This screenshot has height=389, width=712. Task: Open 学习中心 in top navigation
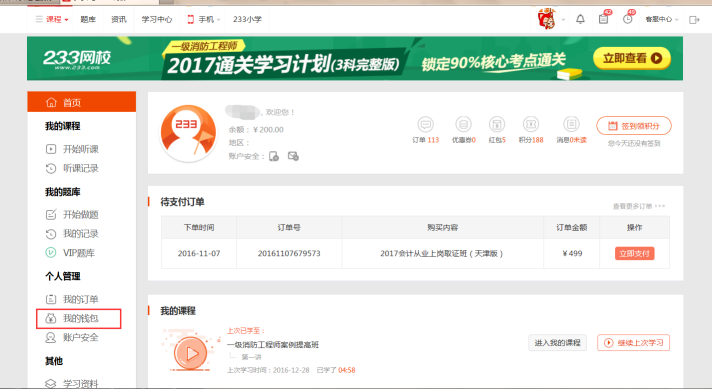157,20
